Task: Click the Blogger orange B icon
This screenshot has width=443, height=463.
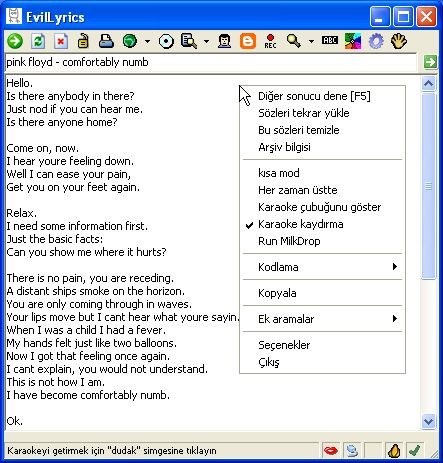Action: [x=248, y=41]
